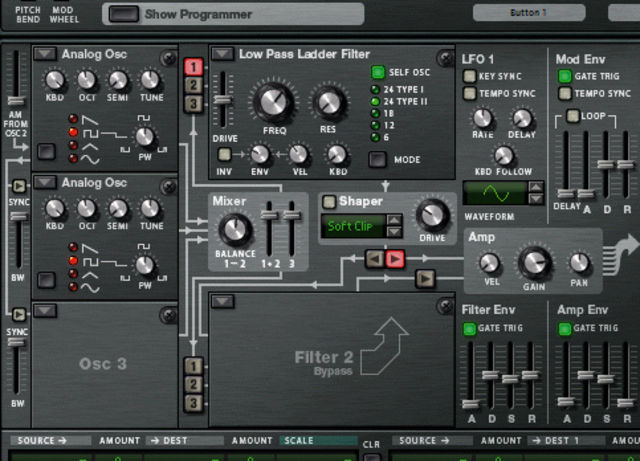Step LFO waveform up arrow
The image size is (640, 461).
click(x=536, y=187)
